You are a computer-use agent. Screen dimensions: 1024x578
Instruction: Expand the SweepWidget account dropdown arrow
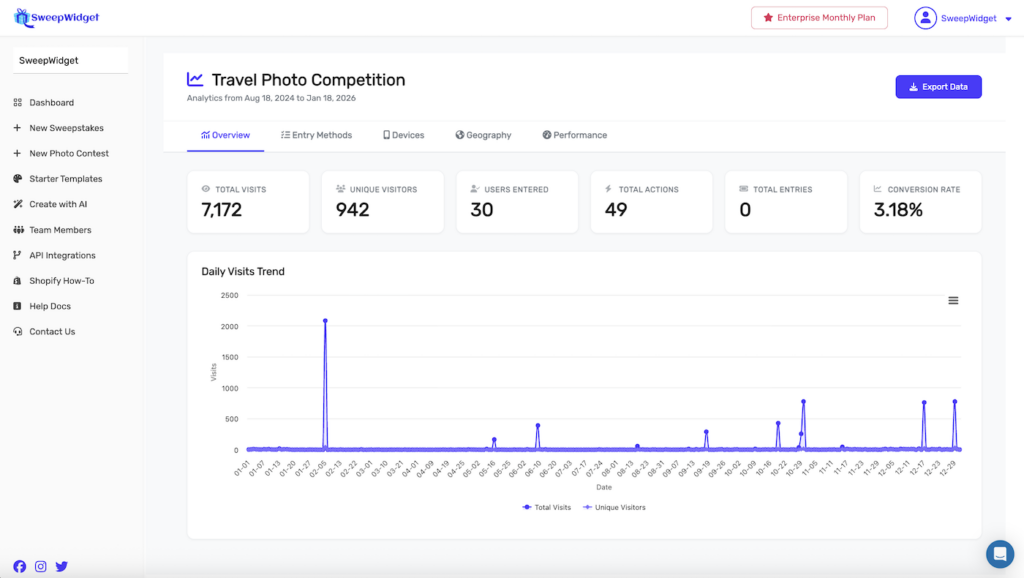1008,19
